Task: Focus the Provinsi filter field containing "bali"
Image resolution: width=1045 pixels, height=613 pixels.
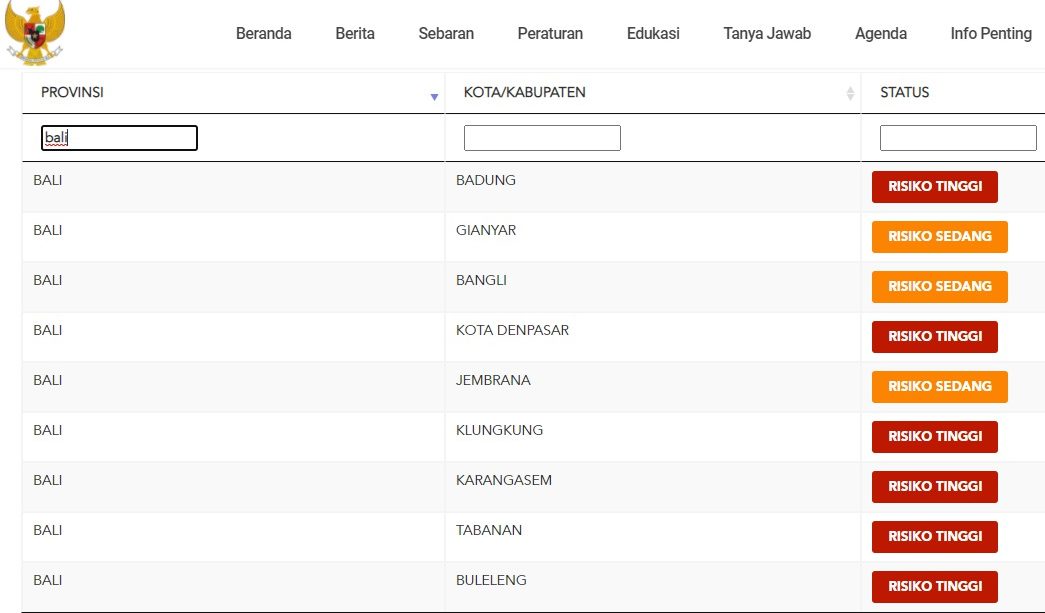Action: [119, 138]
